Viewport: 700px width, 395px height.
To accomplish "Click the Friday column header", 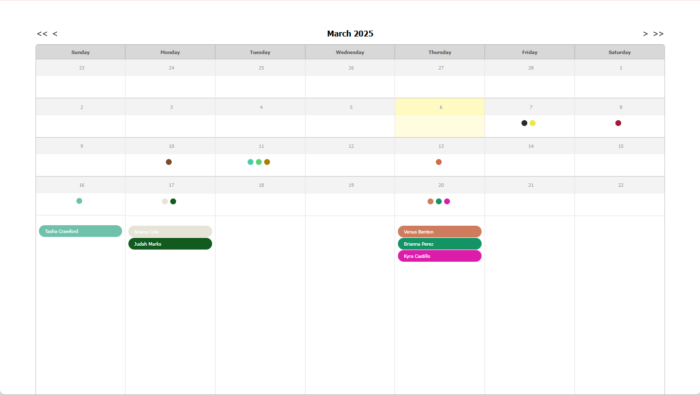I will (x=529, y=52).
